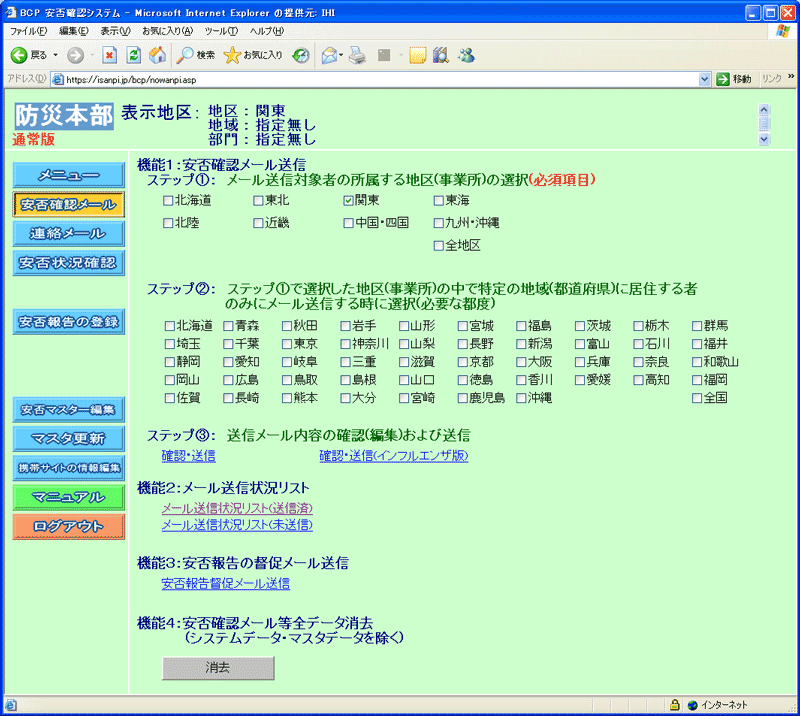This screenshot has width=800, height=716.
Task: Open the Mail button dropdown arrow
Action: pos(341,55)
